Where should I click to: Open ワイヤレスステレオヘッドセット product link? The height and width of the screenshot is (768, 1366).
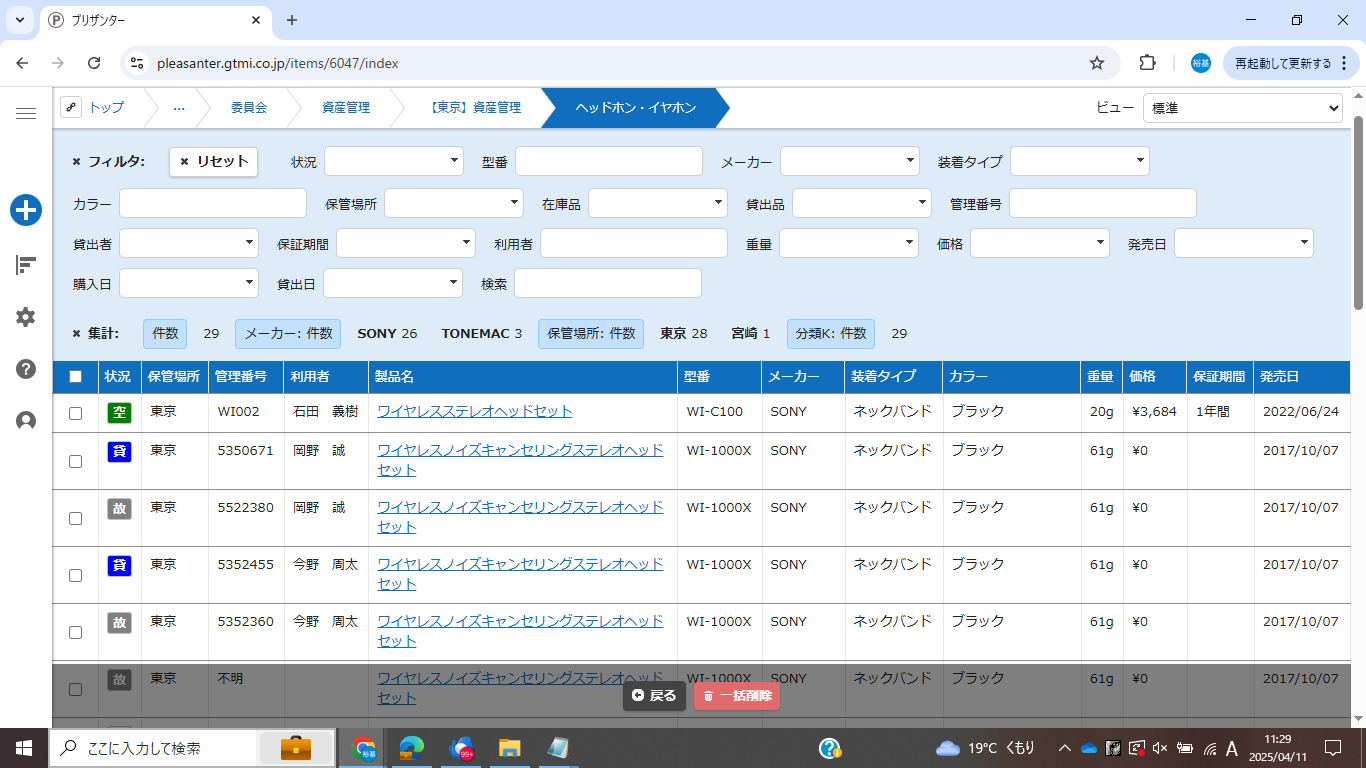click(x=475, y=411)
